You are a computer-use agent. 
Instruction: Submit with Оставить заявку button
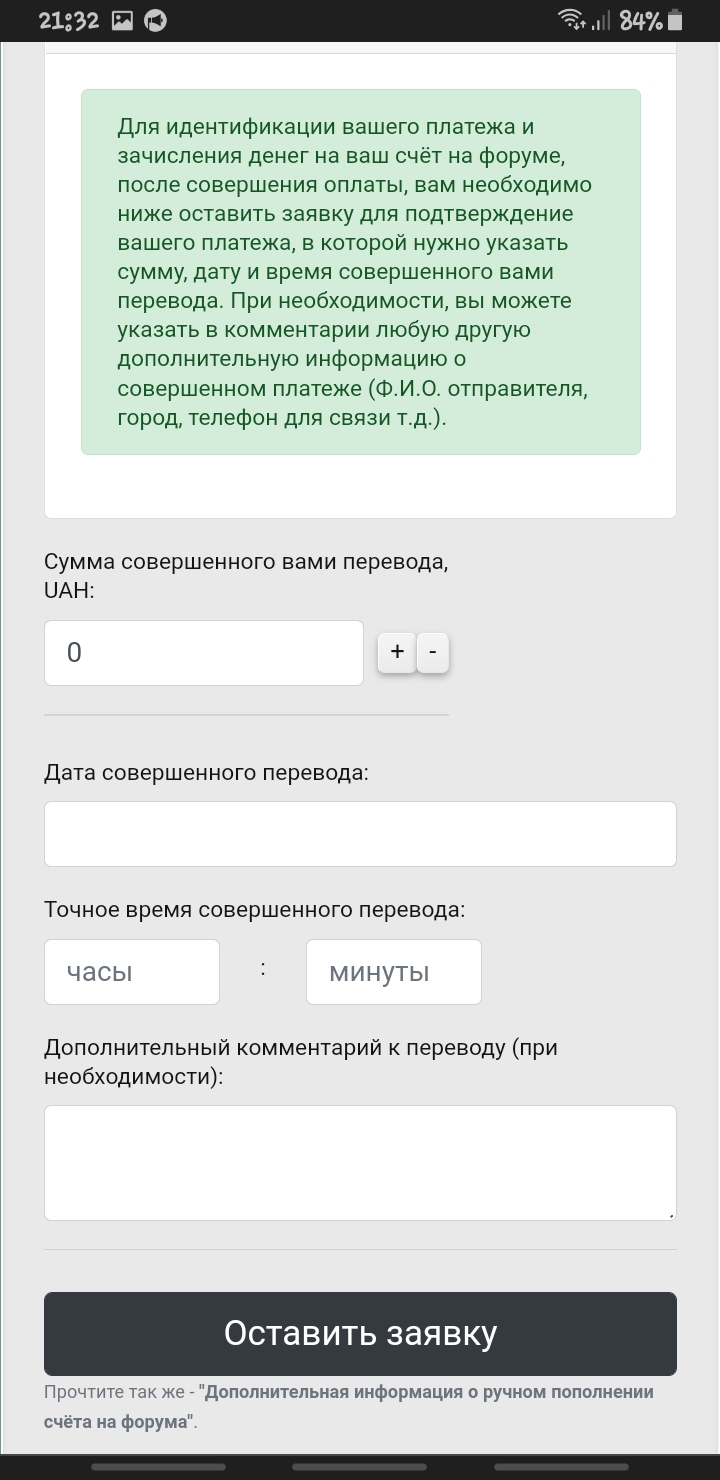coord(360,1334)
